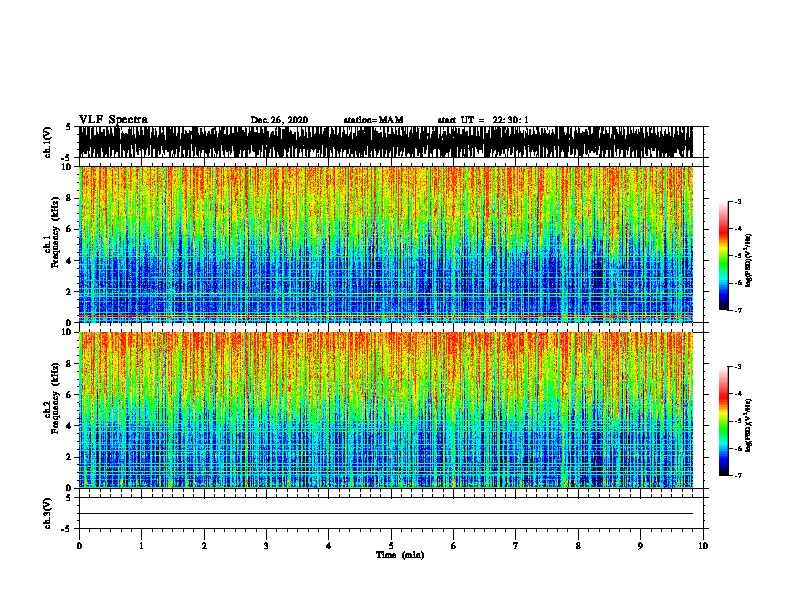Image resolution: width=792 pixels, height=612 pixels.
Task: Click the "station=MAM" label
Action: pos(373,120)
